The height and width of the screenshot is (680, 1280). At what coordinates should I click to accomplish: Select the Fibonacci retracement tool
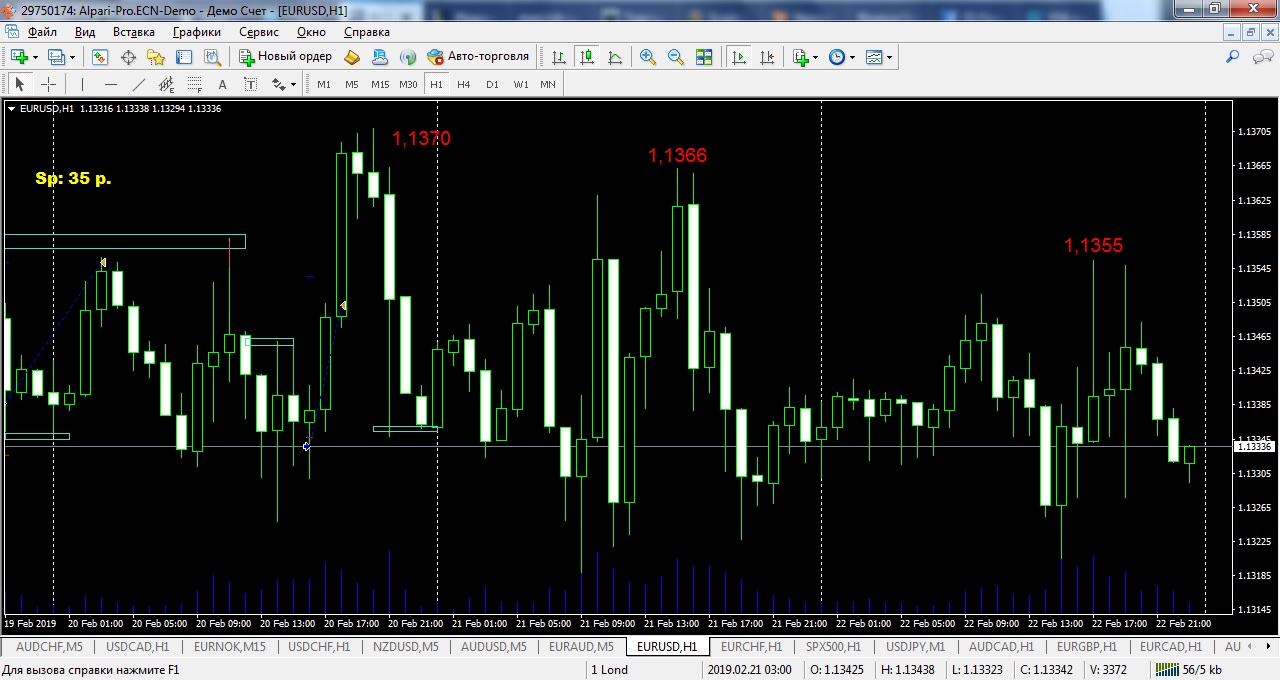tap(194, 84)
